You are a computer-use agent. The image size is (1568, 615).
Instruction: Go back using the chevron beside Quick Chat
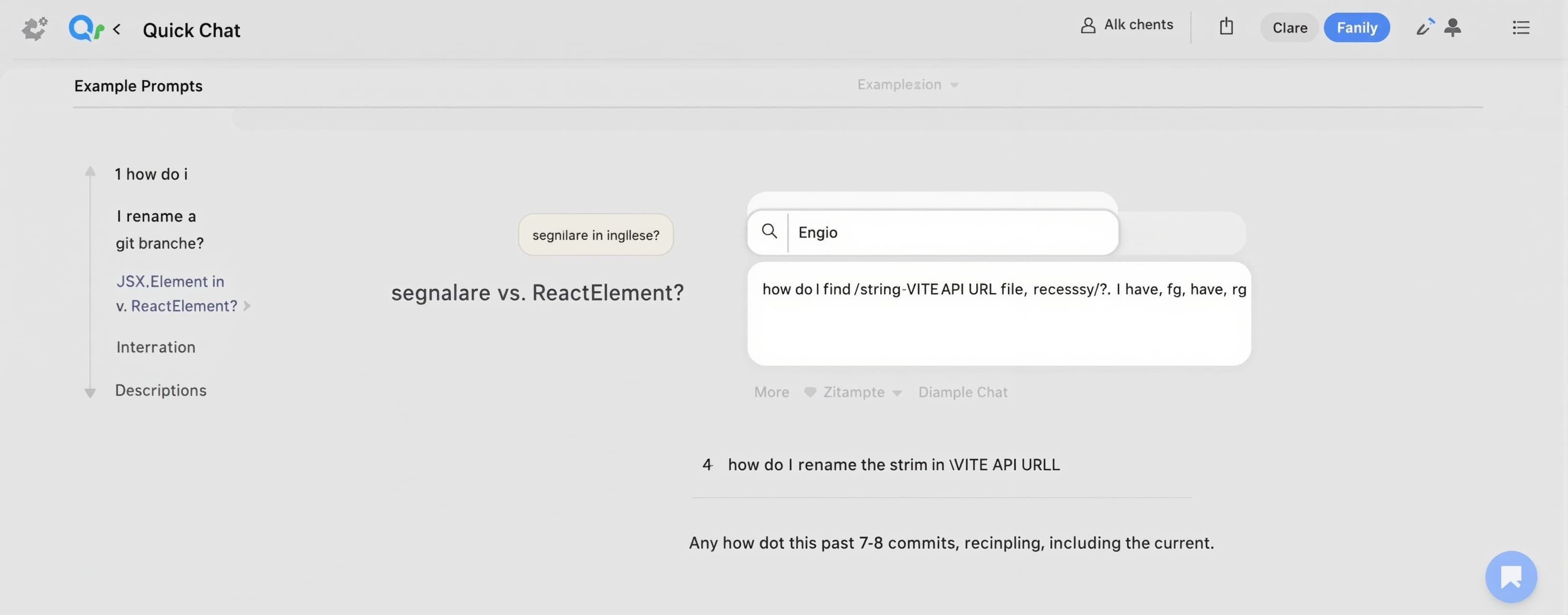[117, 29]
